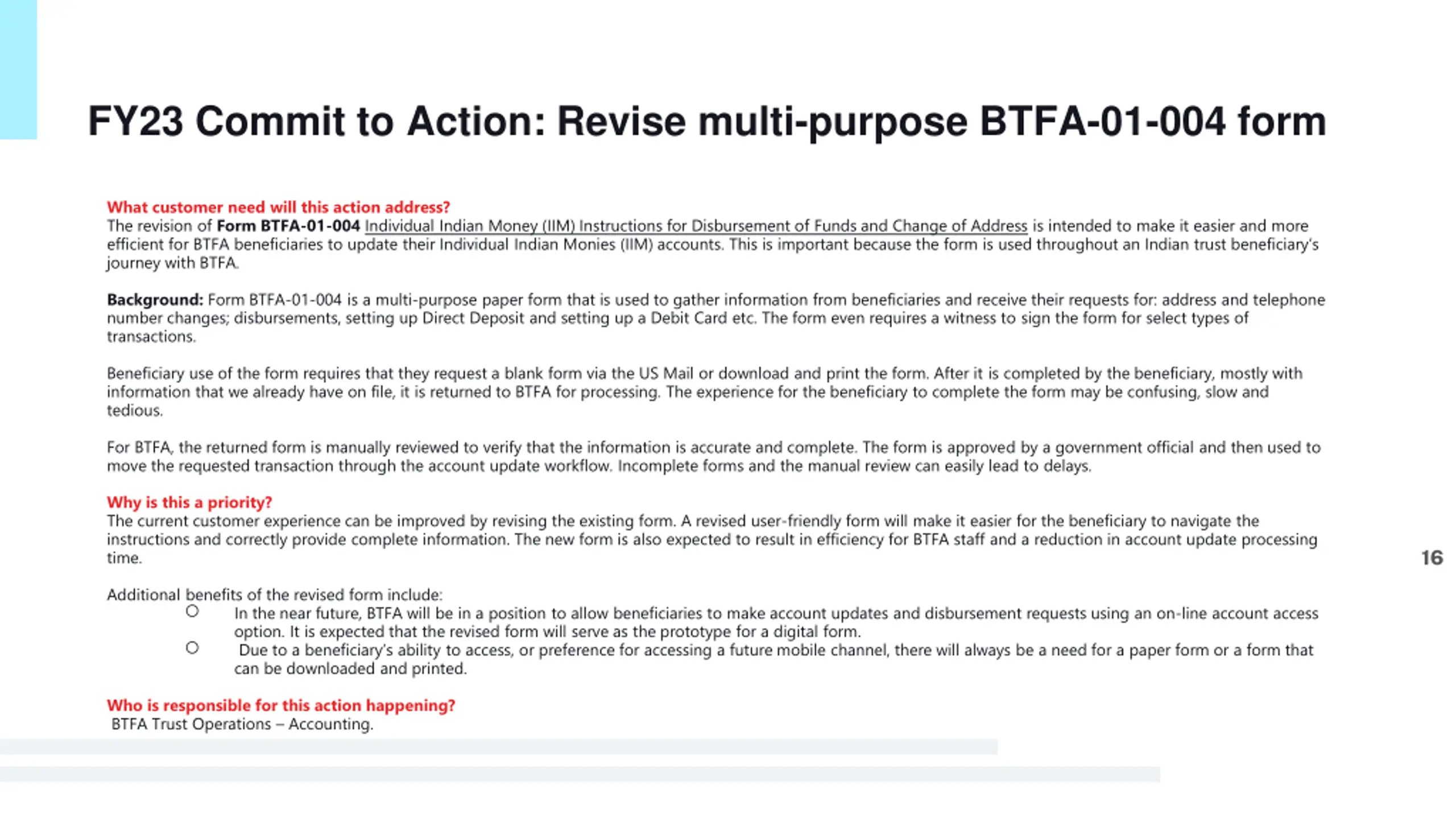Click the light blue accent bar beside title

pyautogui.click(x=18, y=69)
